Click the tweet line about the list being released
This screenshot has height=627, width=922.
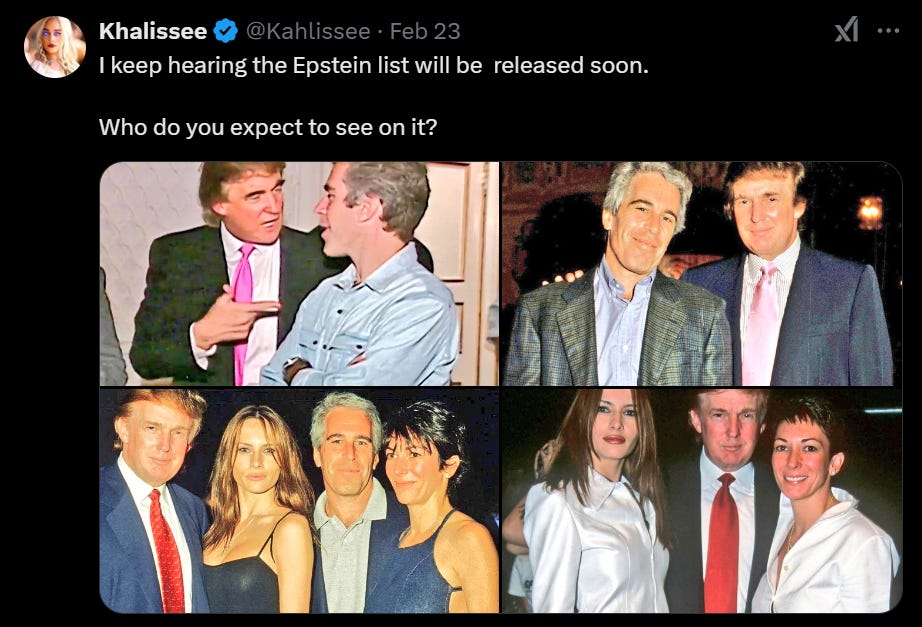[373, 65]
